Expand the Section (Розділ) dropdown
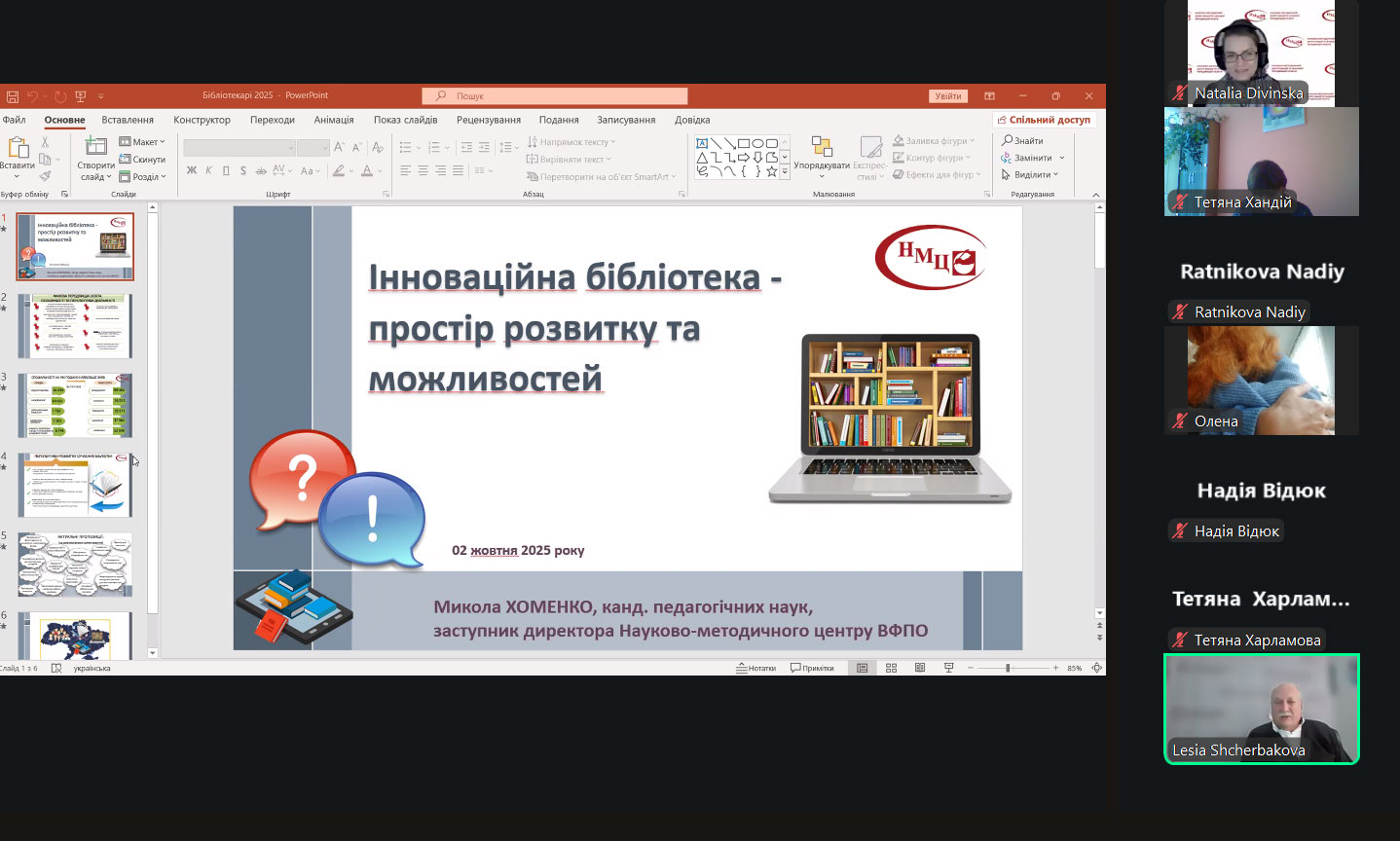This screenshot has width=1400, height=841. click(142, 177)
